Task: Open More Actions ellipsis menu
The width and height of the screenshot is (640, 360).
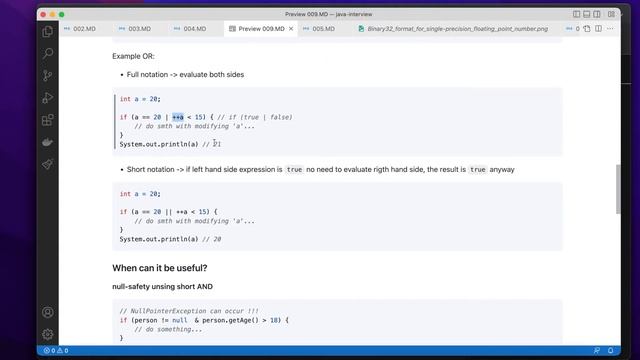Action: pyautogui.click(x=610, y=29)
